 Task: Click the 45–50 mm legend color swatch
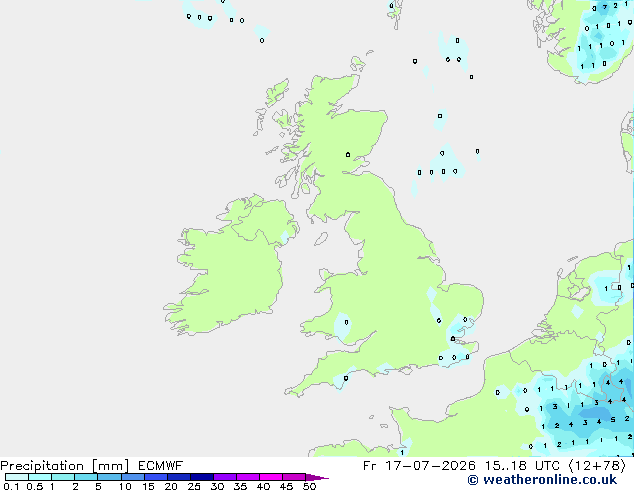pos(294,477)
